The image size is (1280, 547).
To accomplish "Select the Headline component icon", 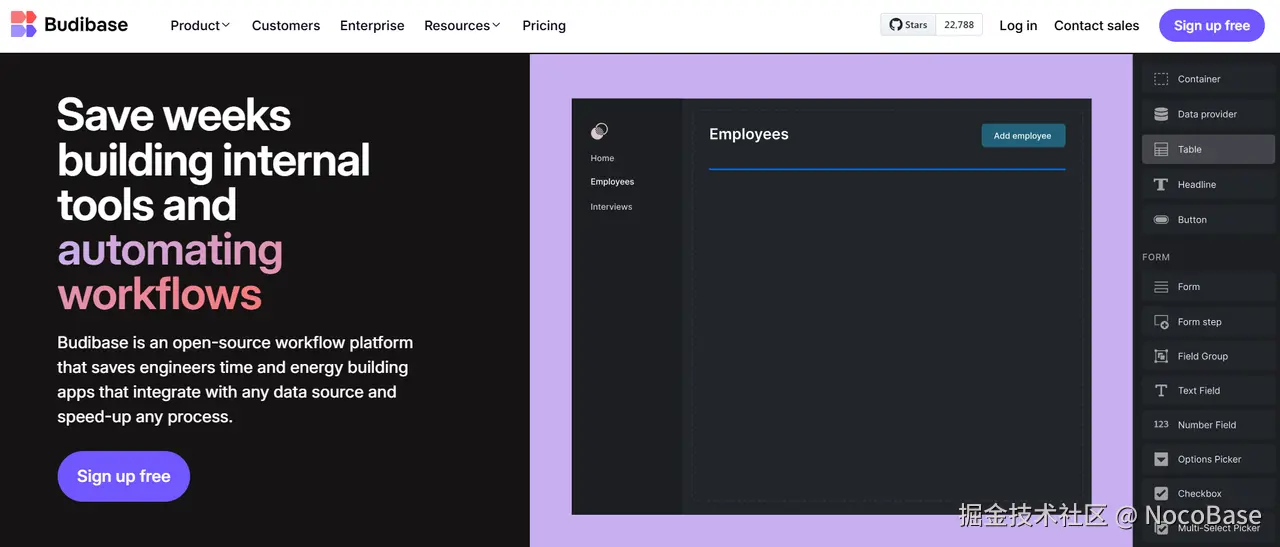I will 1161,185.
